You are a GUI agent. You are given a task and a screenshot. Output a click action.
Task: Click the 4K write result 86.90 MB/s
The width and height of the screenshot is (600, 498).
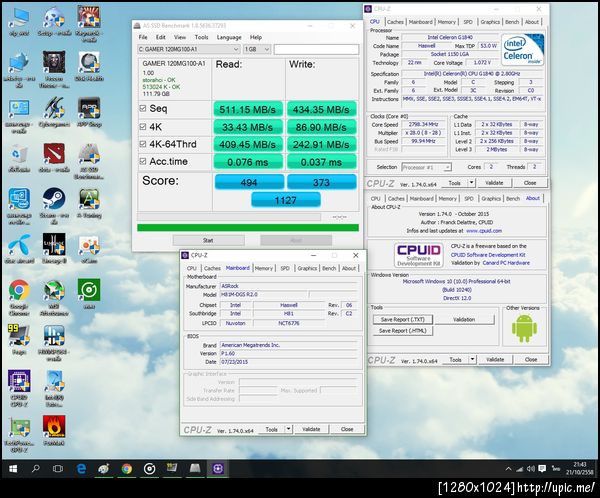click(321, 127)
